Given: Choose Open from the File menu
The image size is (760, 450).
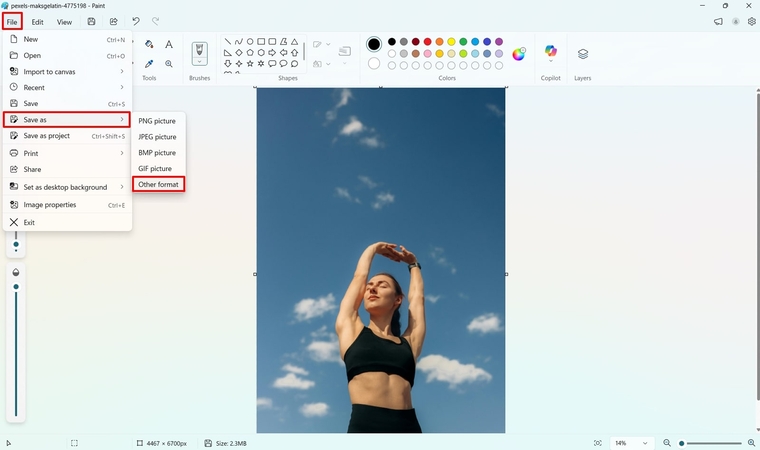Looking at the screenshot, I should 67,55.
